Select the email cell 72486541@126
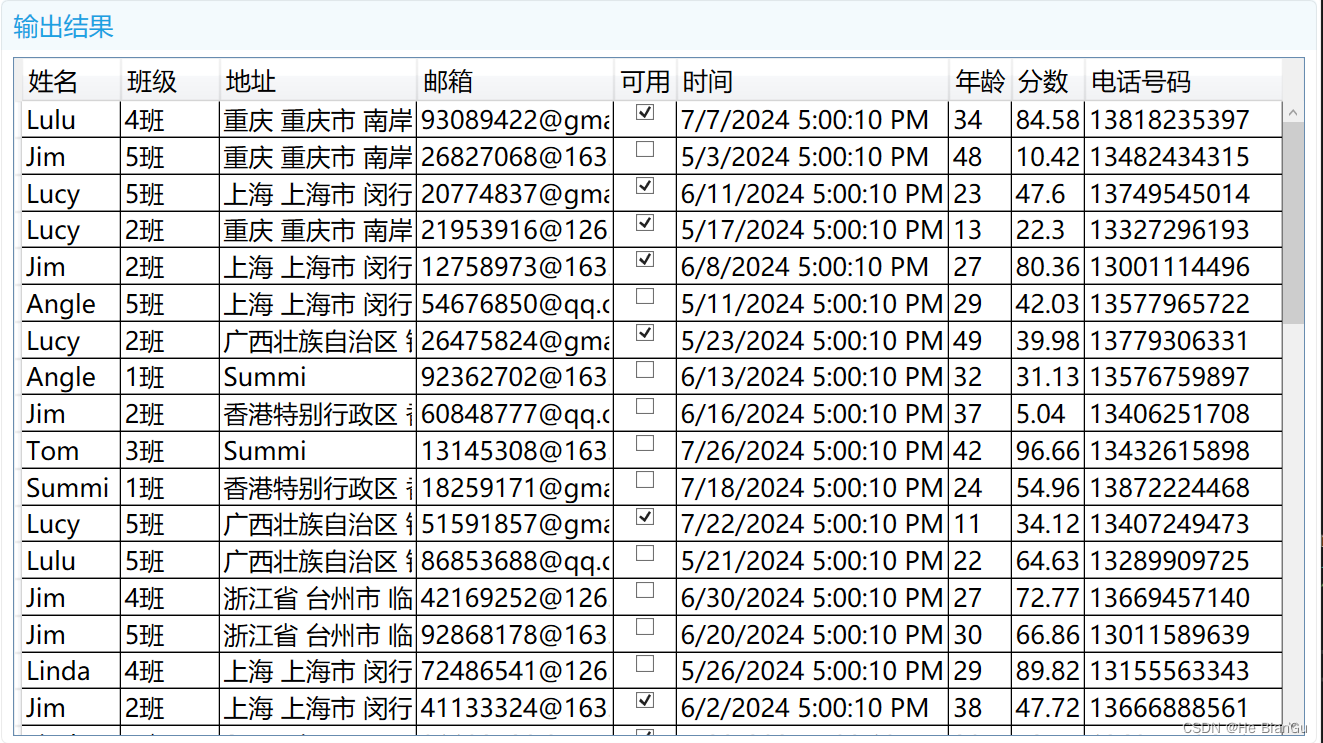 point(515,671)
